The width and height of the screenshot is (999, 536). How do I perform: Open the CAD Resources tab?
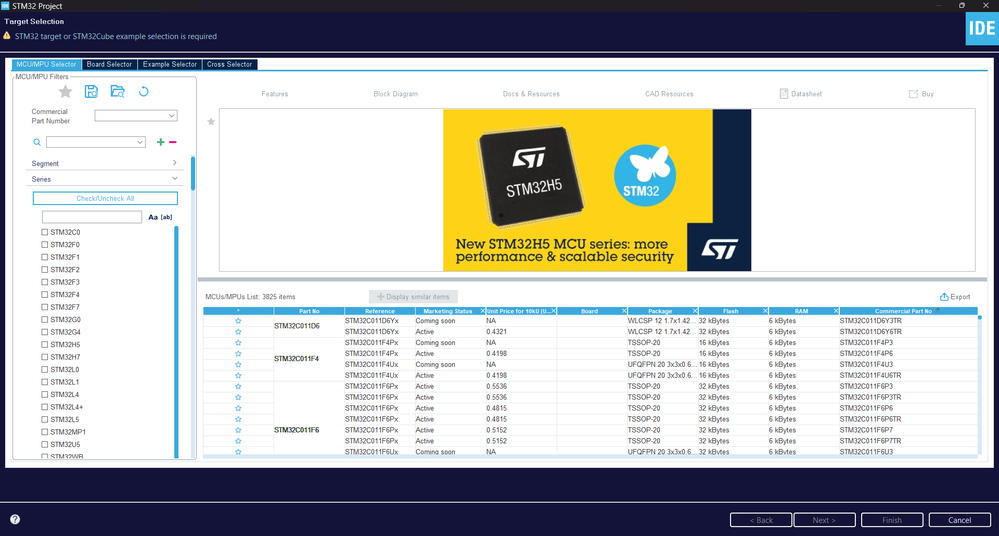[669, 94]
